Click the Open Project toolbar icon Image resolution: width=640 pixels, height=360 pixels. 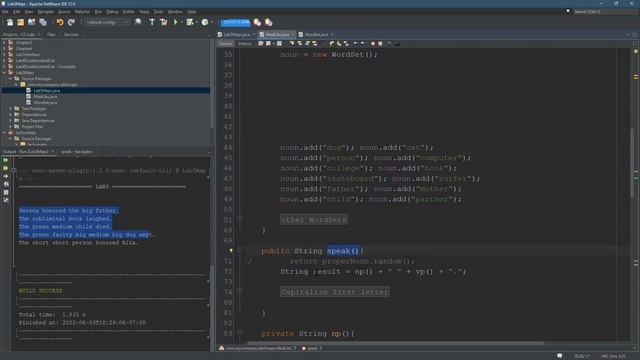tap(31, 22)
